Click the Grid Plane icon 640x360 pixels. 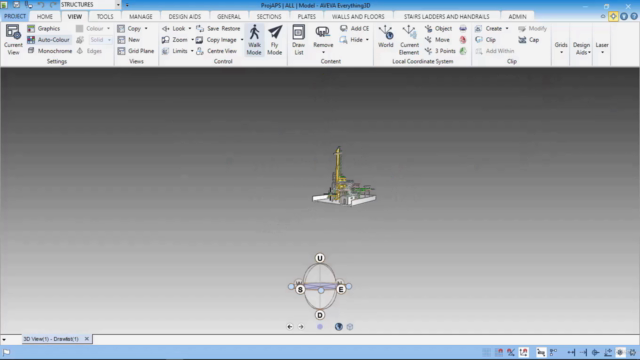[x=121, y=51]
